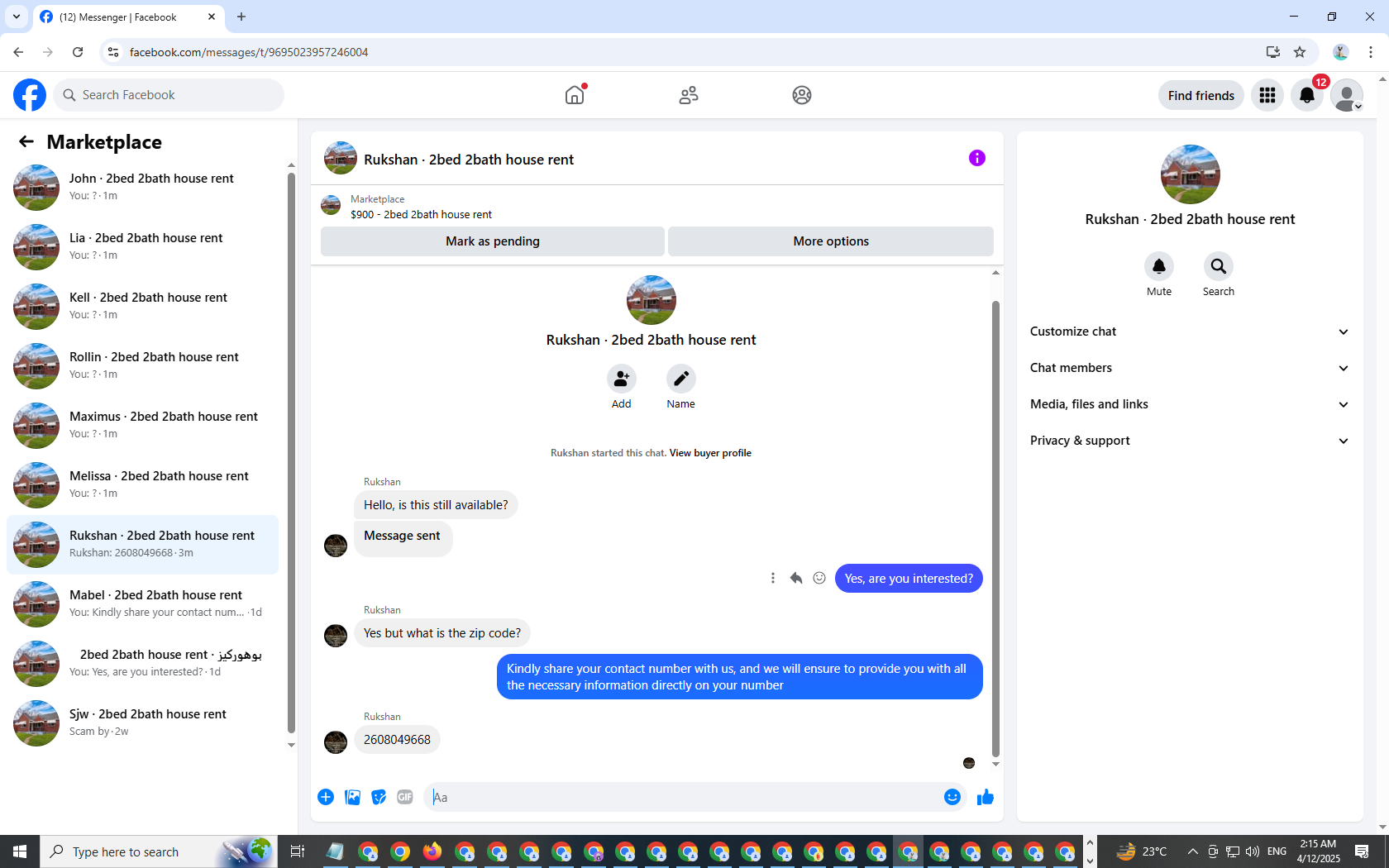Open the Chrome menu
The width and height of the screenshot is (1389, 868).
1371,52
